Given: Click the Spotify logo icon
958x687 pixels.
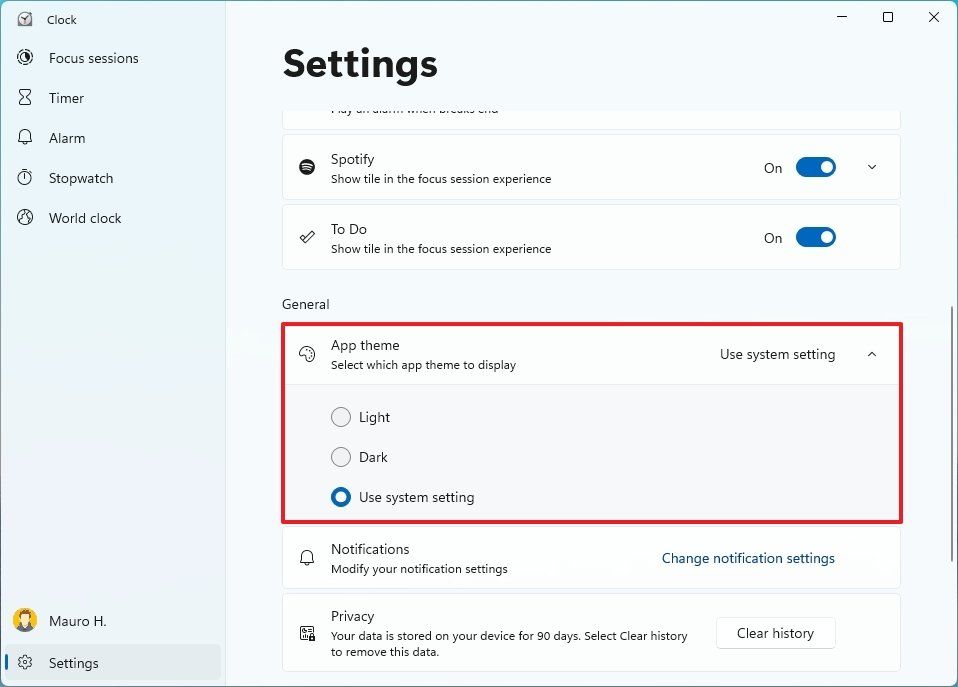Looking at the screenshot, I should point(306,167).
